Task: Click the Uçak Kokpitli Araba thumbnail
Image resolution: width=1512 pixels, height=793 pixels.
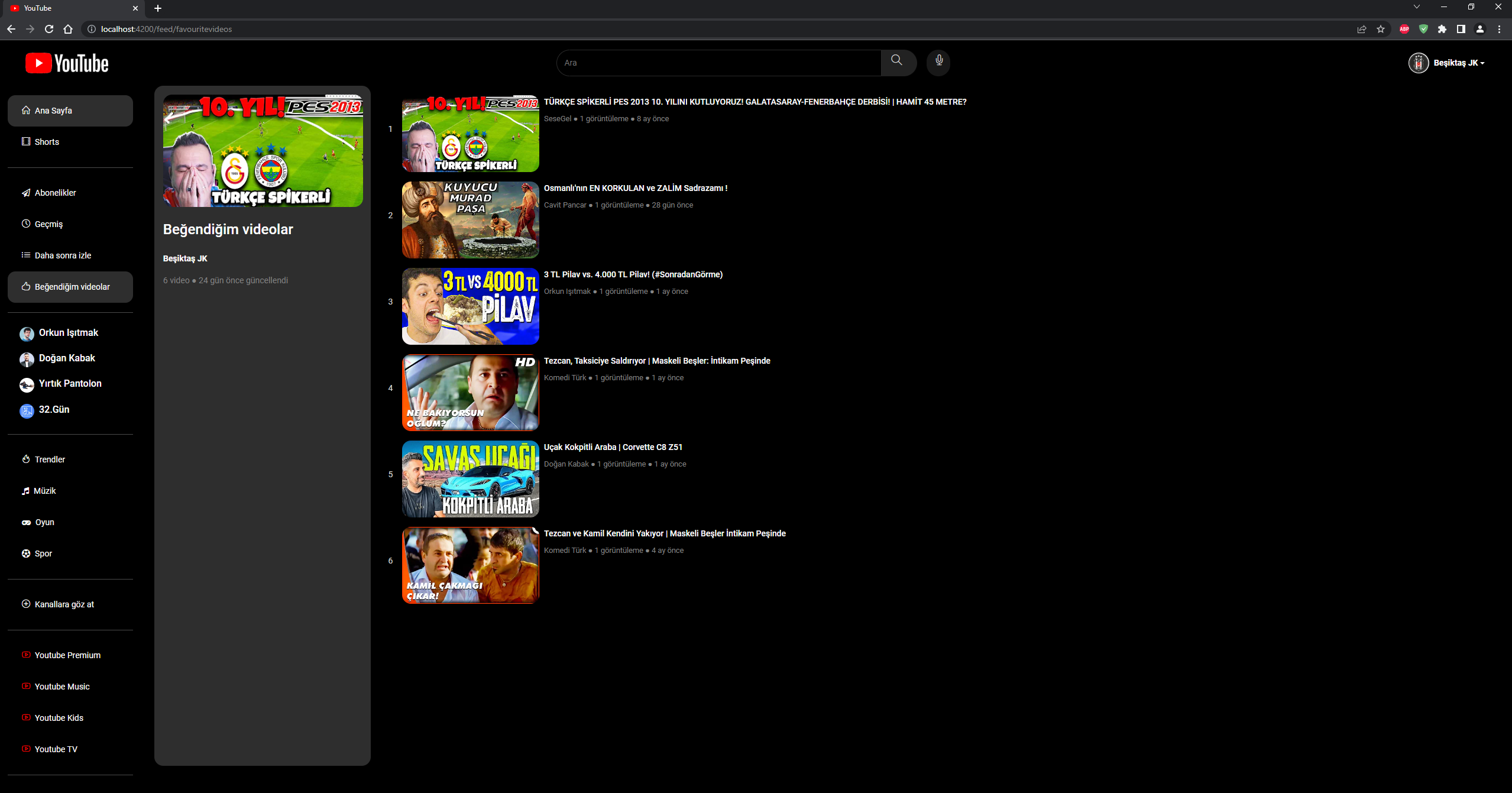Action: (x=470, y=479)
